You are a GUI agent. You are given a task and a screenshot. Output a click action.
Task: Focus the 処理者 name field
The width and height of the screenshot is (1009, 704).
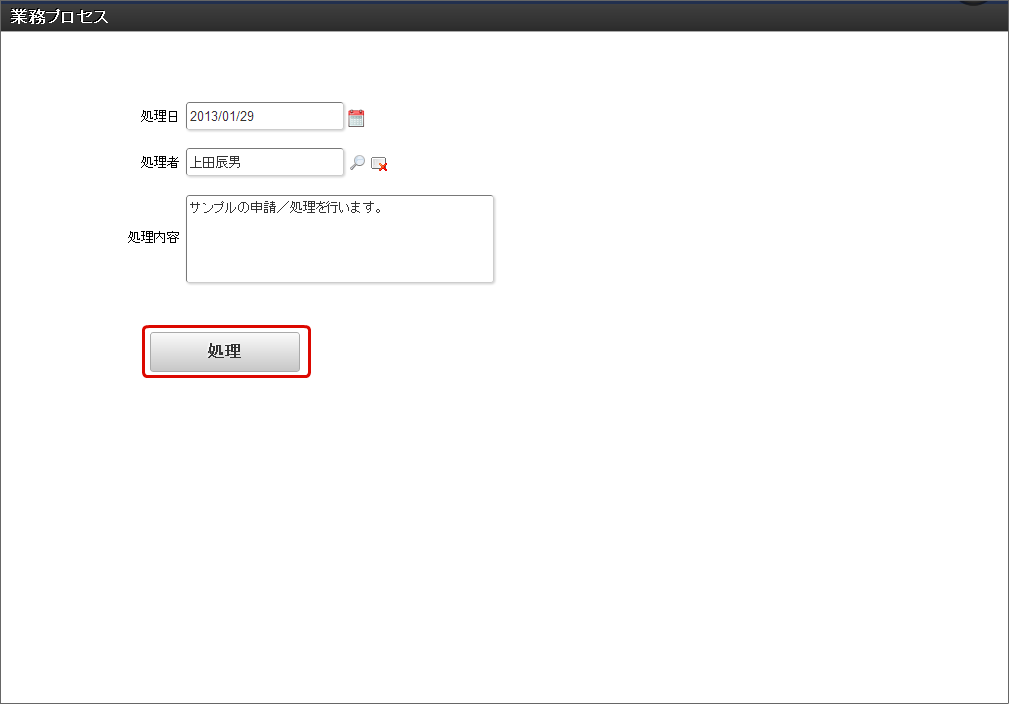point(264,162)
